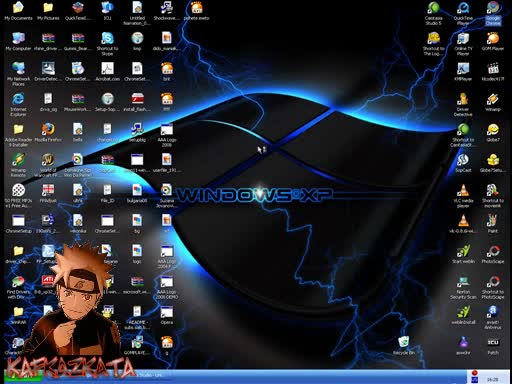This screenshot has height=384, width=512.
Task: Open the Online TV Player icon
Action: coord(463,43)
